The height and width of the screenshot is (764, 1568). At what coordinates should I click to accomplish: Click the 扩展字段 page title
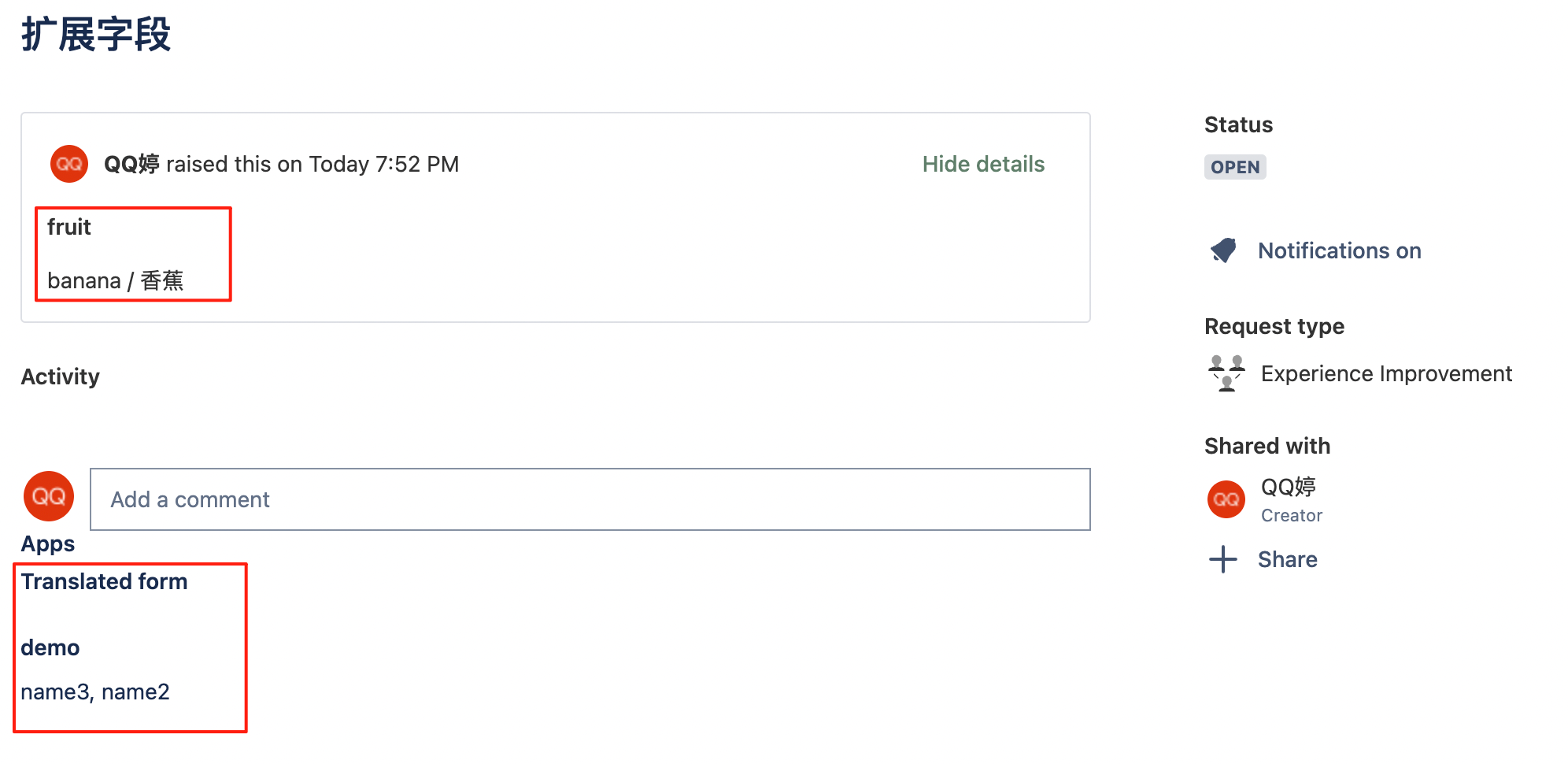[x=96, y=35]
